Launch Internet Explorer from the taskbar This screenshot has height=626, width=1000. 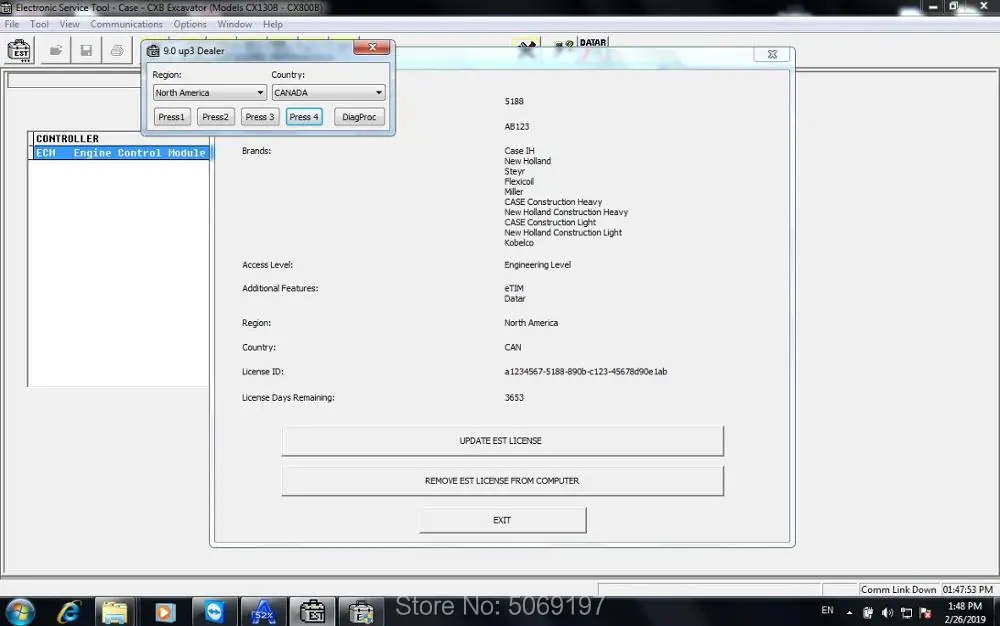pos(68,613)
